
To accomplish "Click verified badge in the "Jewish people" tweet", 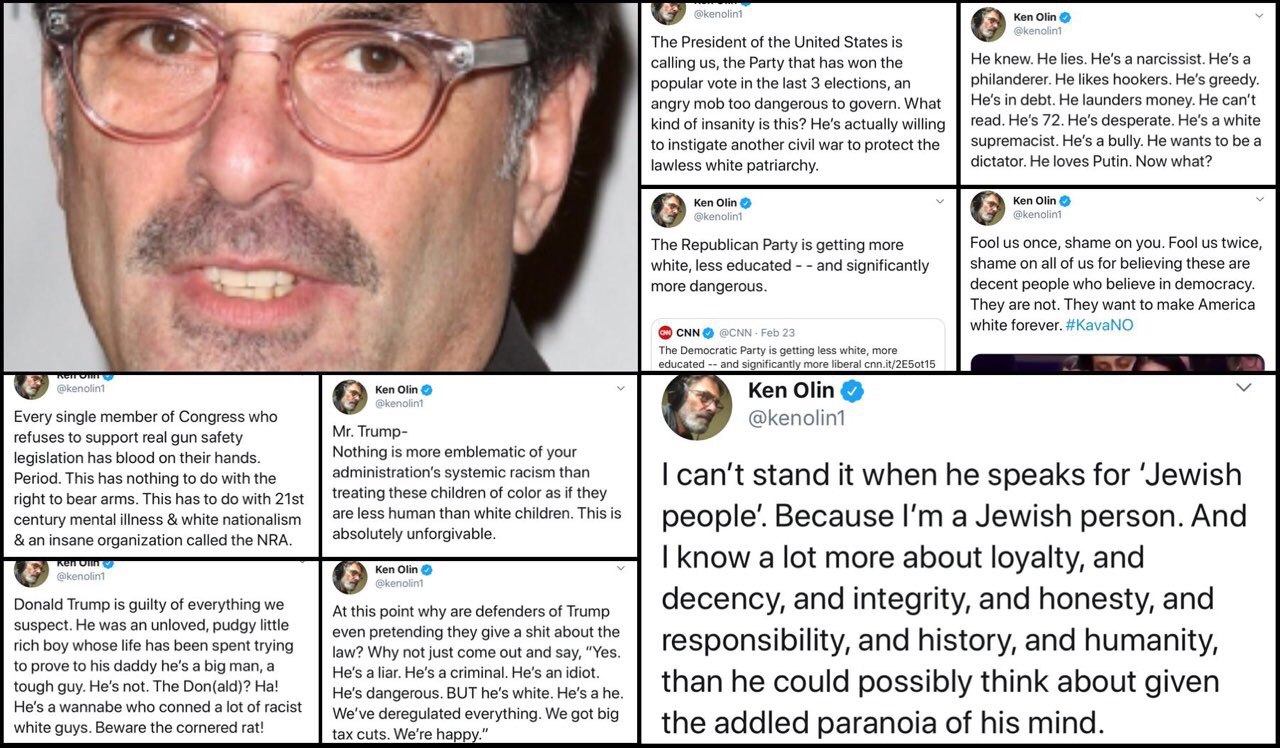I will pos(851,391).
